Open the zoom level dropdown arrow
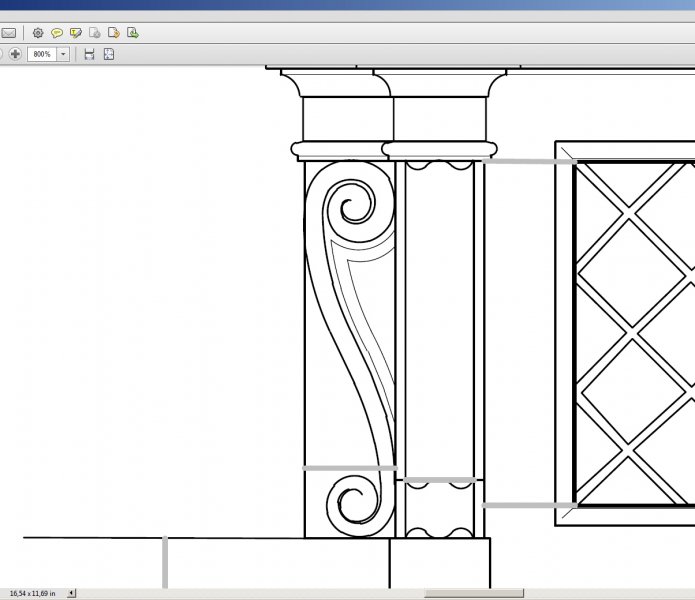The height and width of the screenshot is (600, 695). pos(63,54)
